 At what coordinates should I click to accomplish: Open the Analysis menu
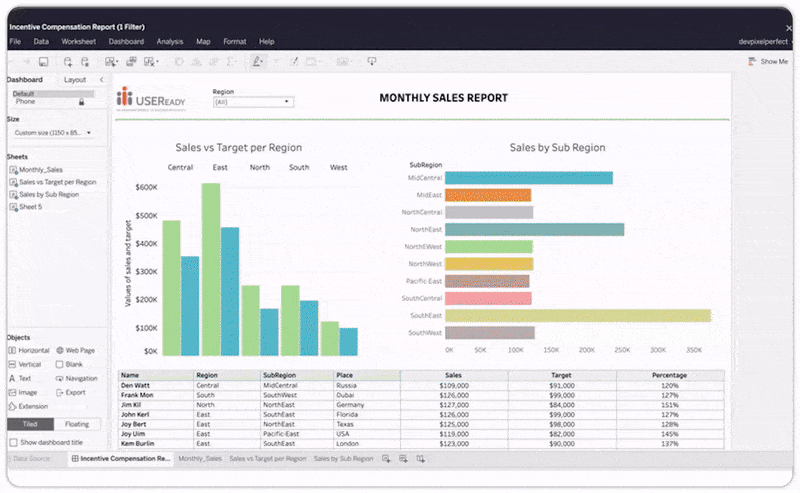click(x=170, y=42)
